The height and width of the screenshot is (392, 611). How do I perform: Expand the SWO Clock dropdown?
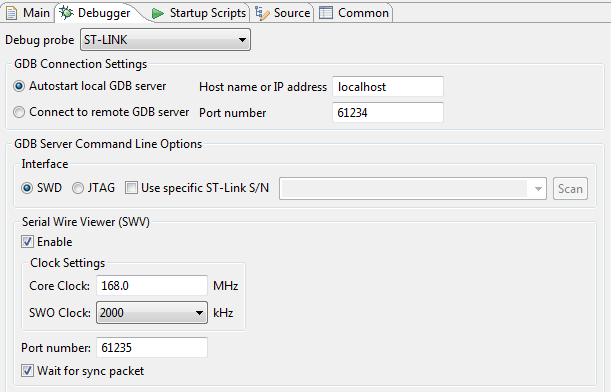152,313
